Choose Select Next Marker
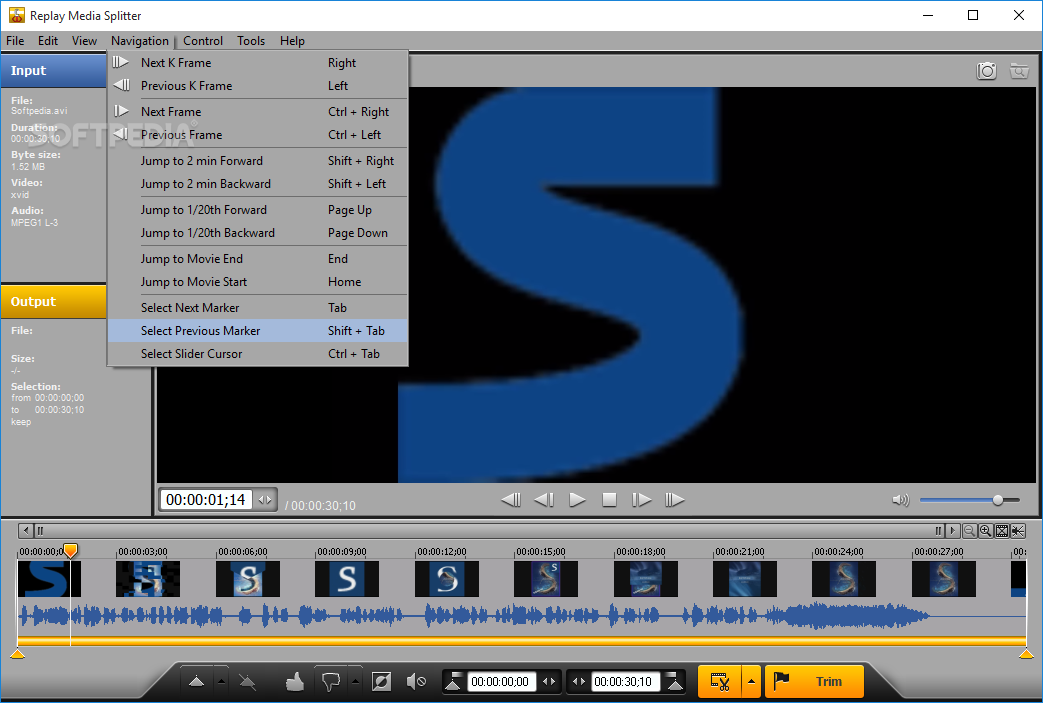1043x703 pixels. [257, 307]
